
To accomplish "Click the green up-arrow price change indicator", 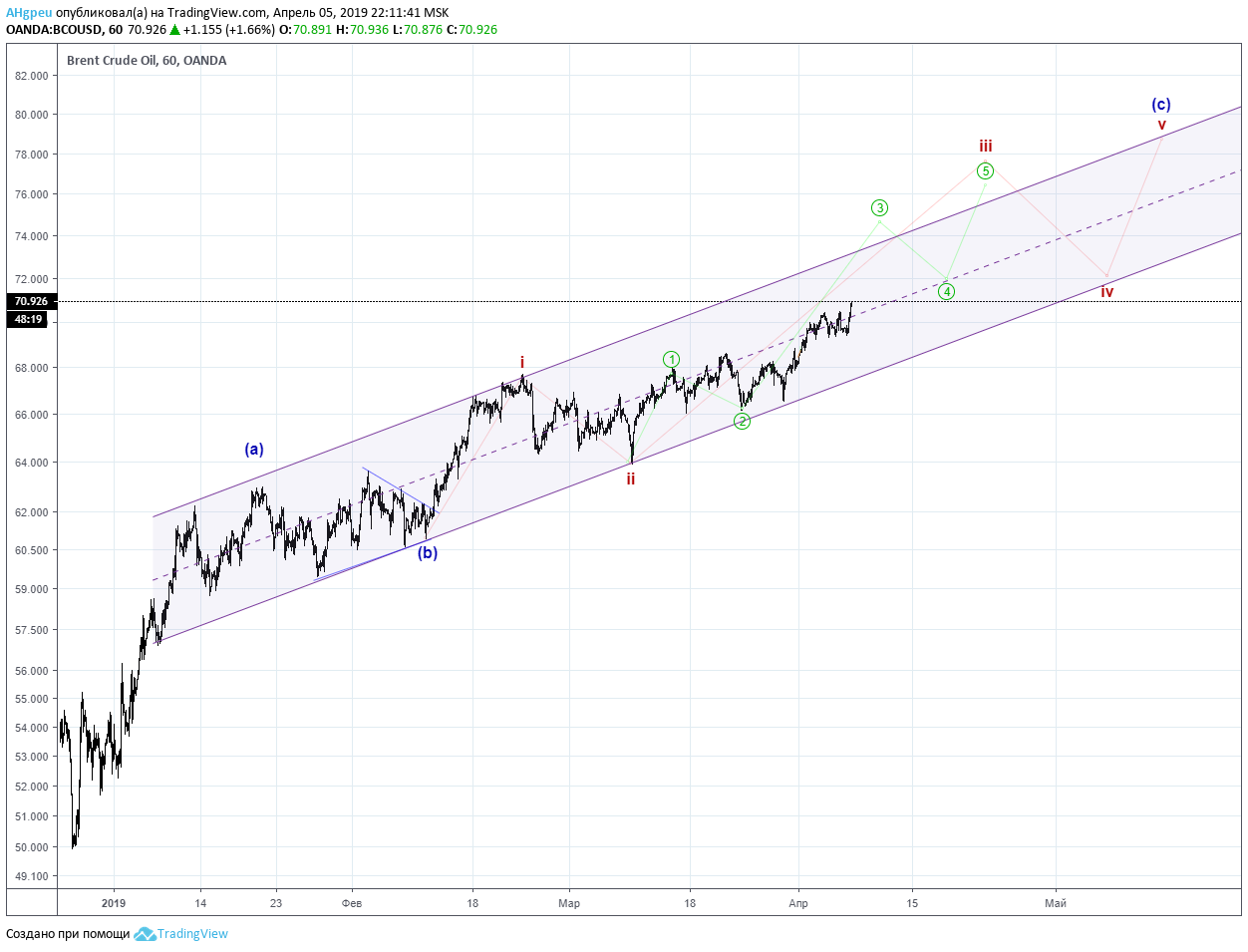I will (174, 30).
